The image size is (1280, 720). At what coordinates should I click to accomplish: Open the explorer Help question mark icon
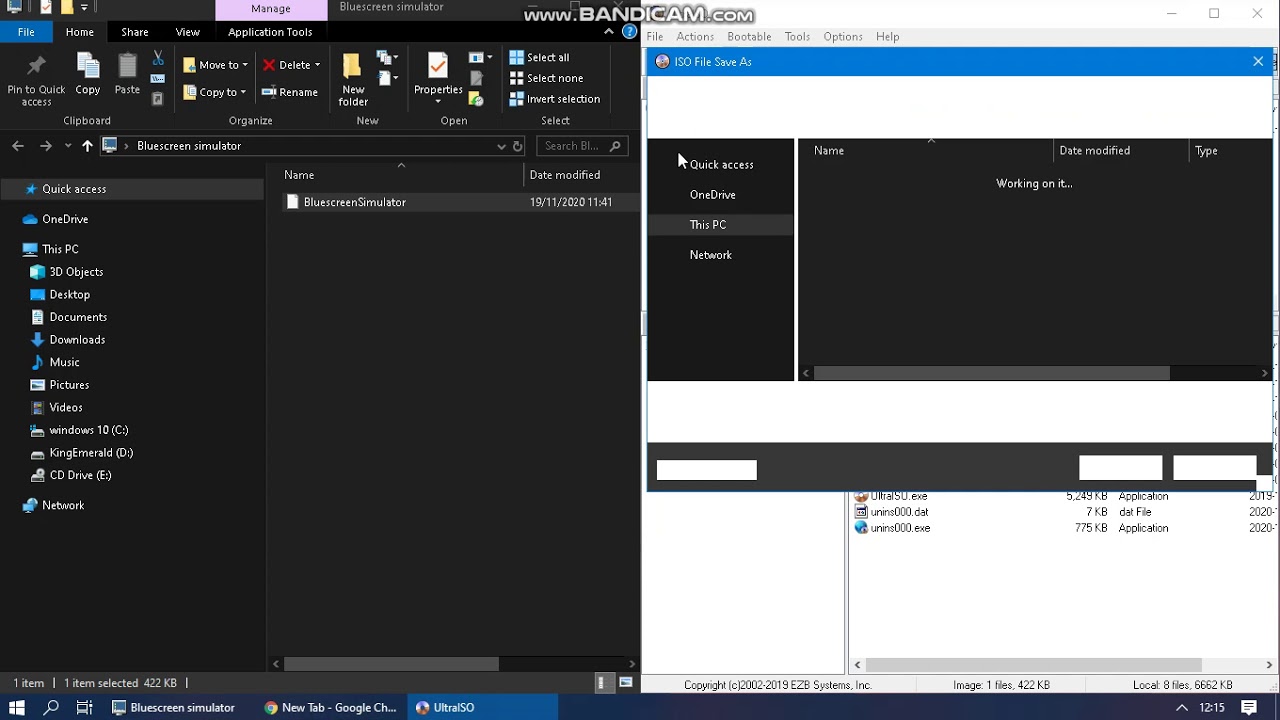630,32
